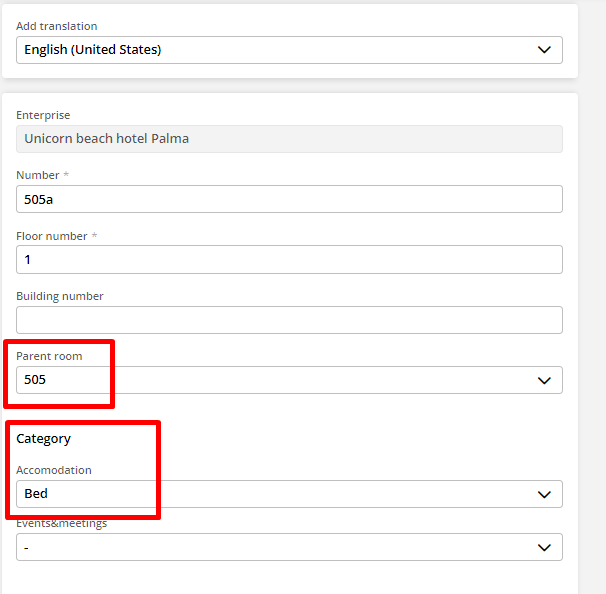Click the Floor number label
The image size is (606, 594).
(52, 236)
